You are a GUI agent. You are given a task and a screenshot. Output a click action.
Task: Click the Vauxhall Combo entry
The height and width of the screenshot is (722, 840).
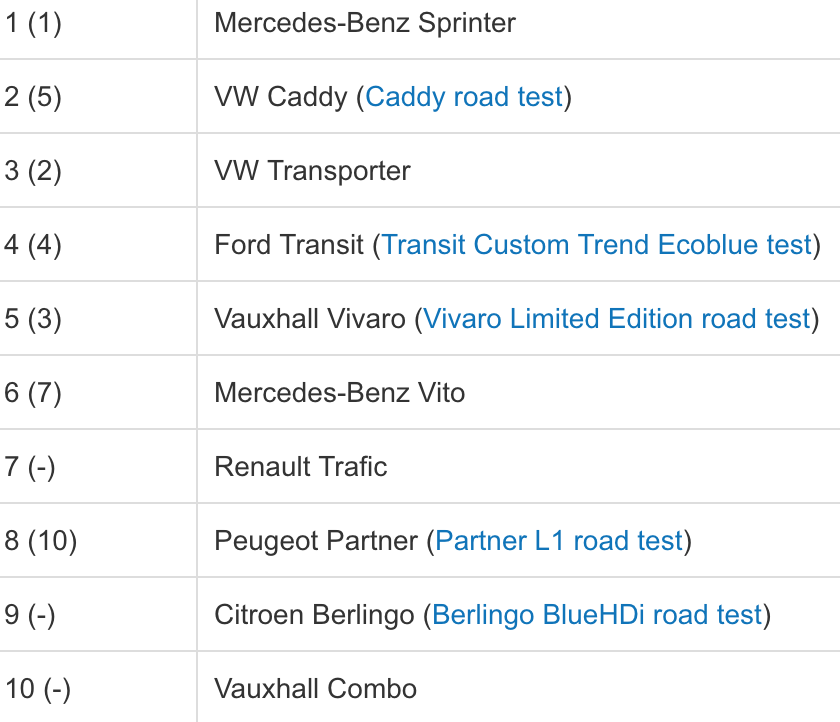click(x=316, y=688)
